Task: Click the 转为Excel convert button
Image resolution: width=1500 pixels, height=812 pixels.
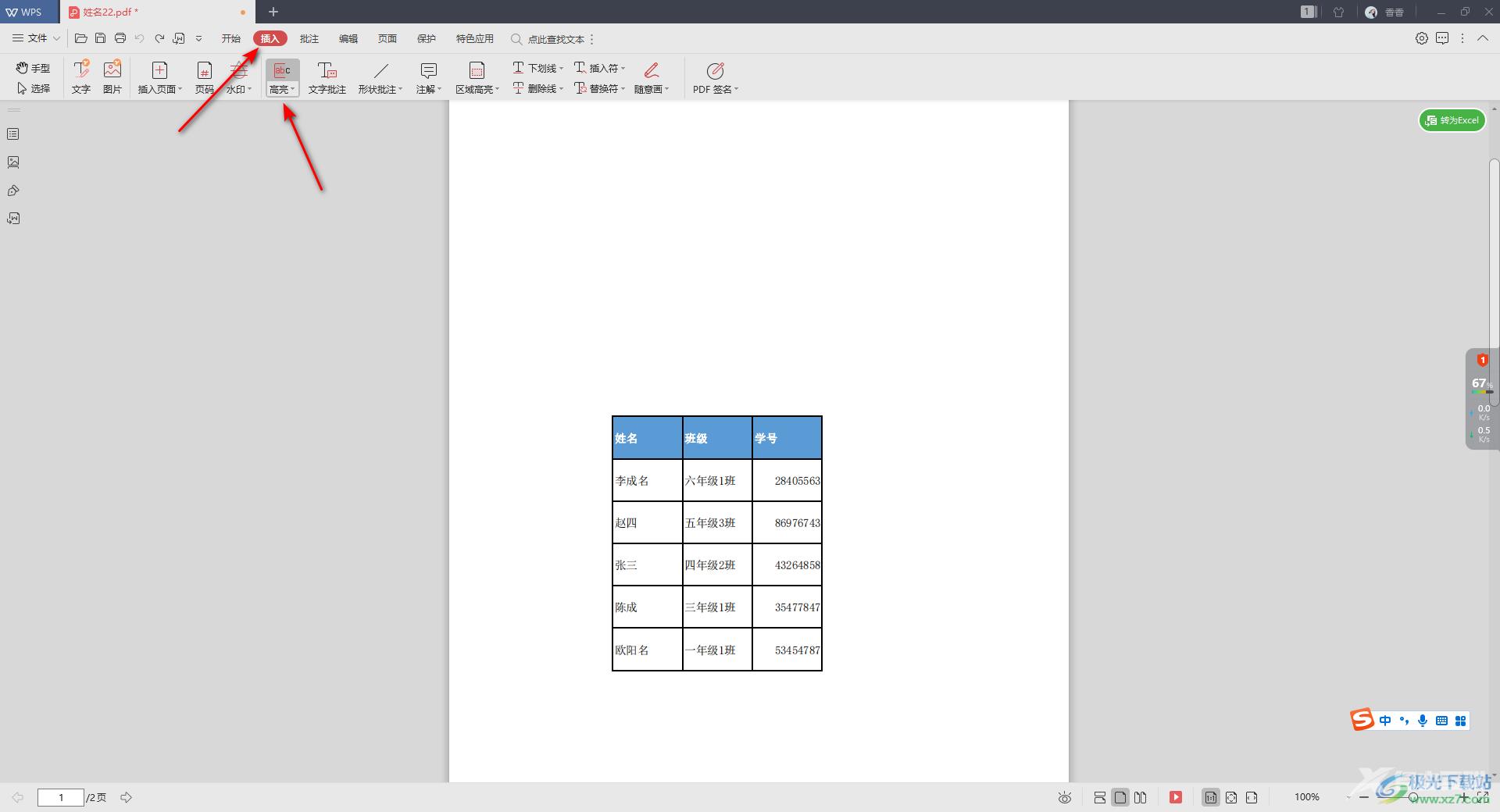Action: [x=1452, y=120]
